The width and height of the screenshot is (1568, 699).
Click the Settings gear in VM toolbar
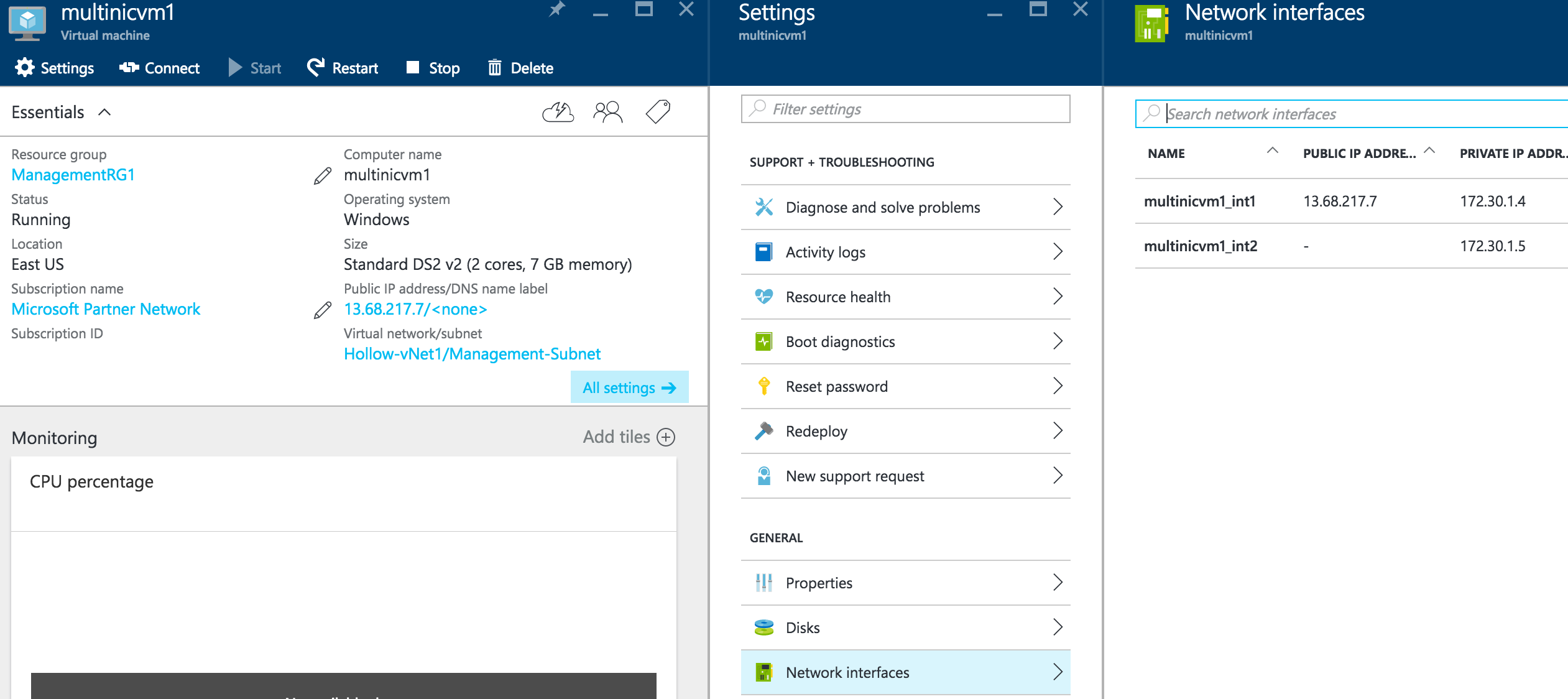coord(25,68)
